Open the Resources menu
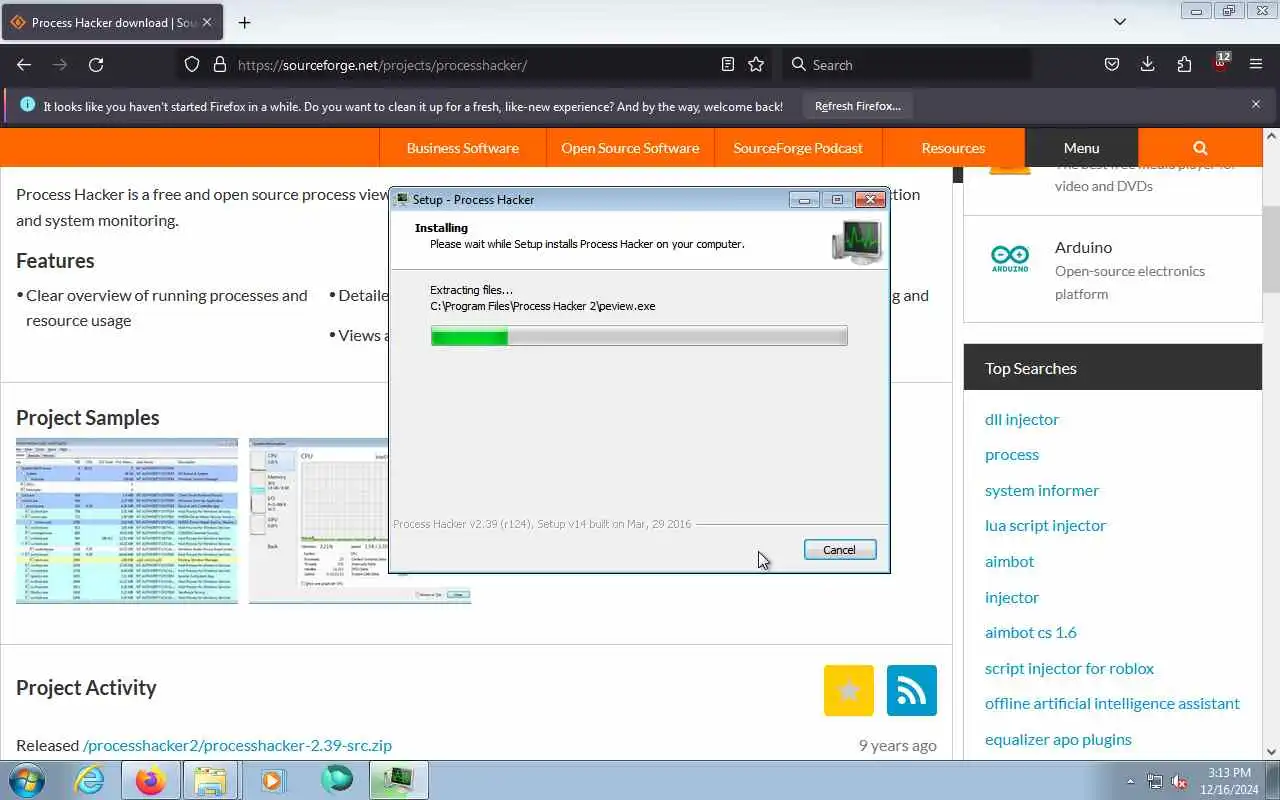Screen dimensions: 1280x800 953,148
